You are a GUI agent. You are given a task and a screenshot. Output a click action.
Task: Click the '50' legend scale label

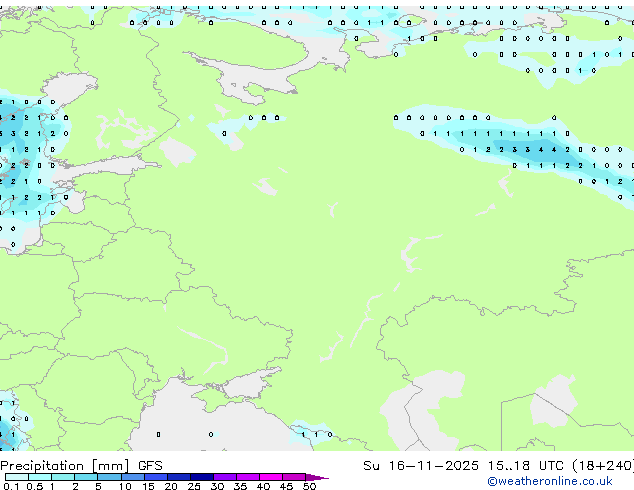coord(309,486)
